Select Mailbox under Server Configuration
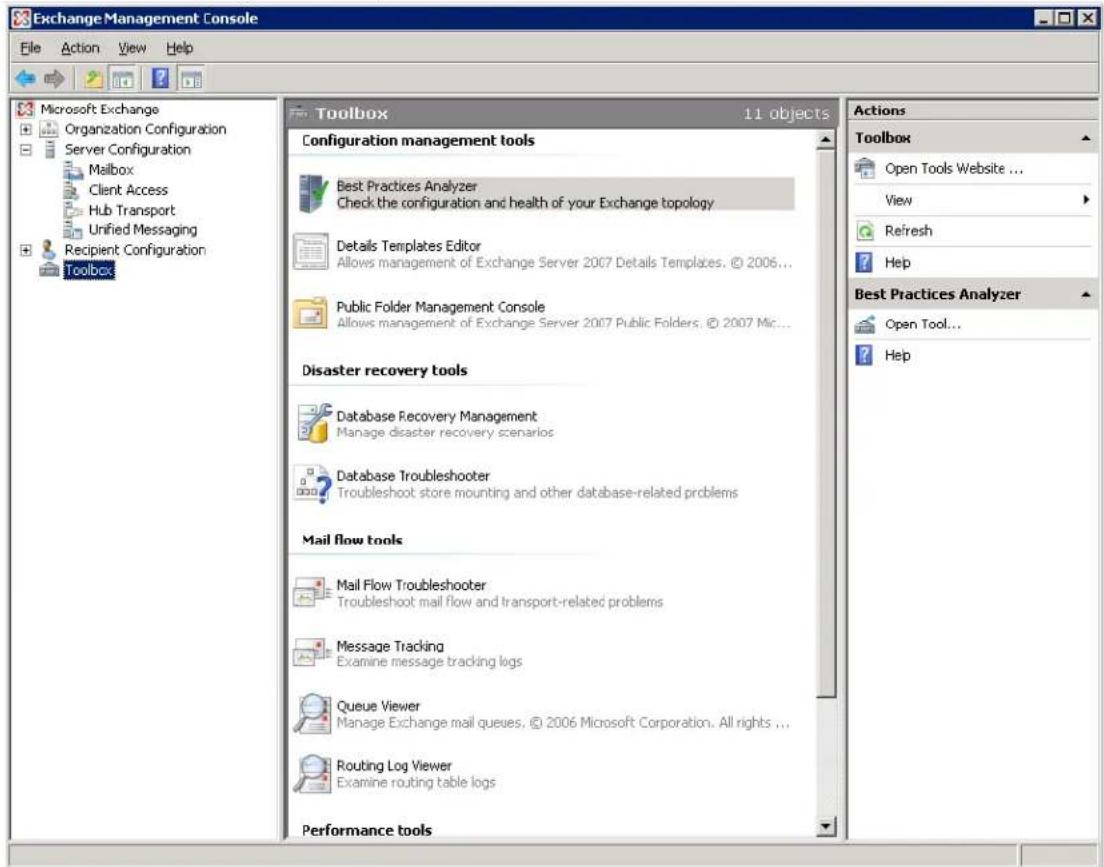The height and width of the screenshot is (867, 1104). pyautogui.click(x=111, y=170)
